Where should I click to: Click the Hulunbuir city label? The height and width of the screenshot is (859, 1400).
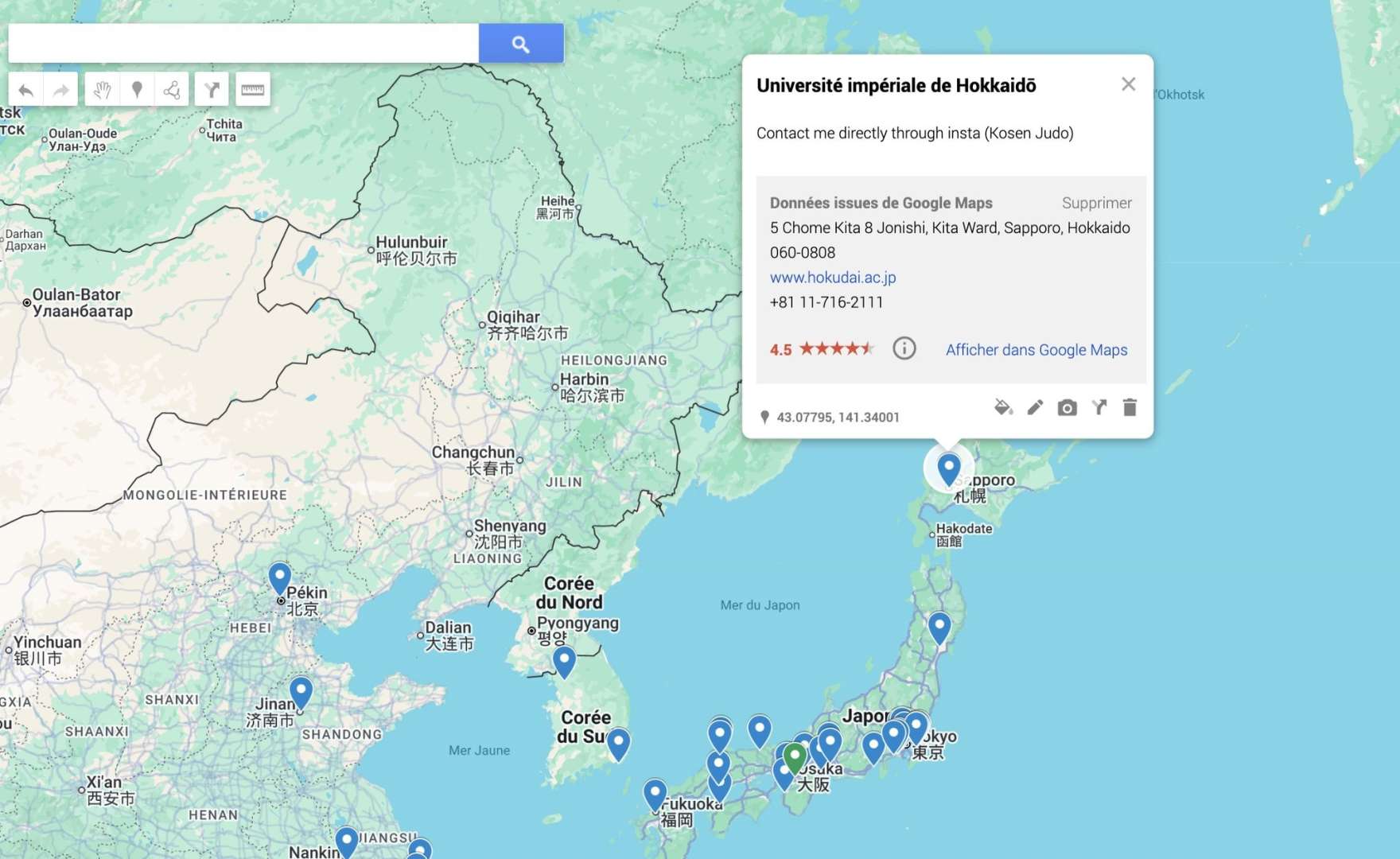[416, 250]
